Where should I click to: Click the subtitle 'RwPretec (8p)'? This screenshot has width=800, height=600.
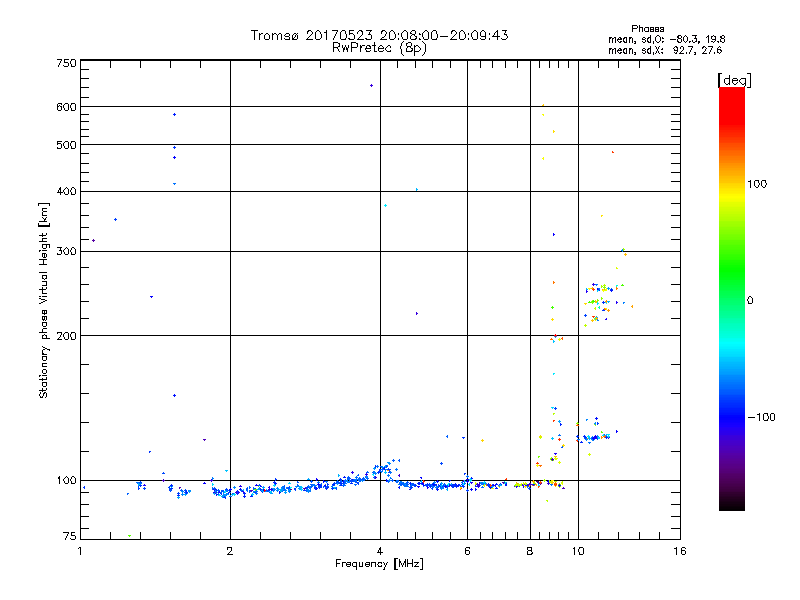pos(379,48)
